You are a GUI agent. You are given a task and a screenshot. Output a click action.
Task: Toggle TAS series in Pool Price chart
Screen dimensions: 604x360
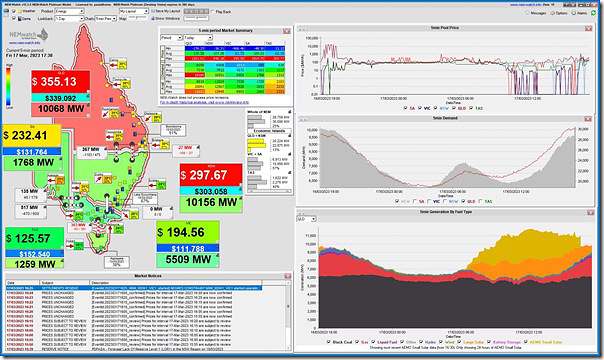(x=471, y=109)
